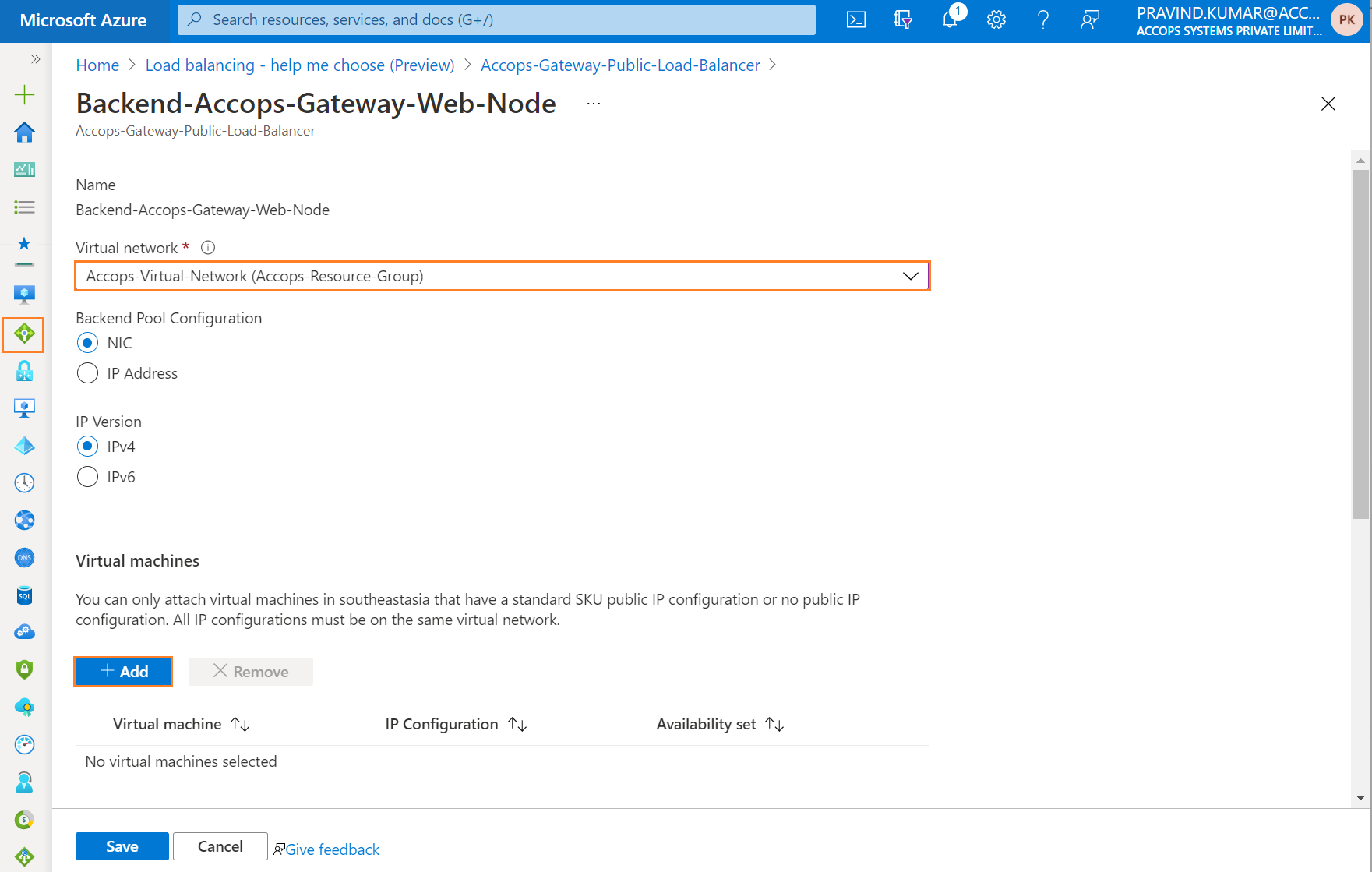Screen dimensions: 1372x872
Task: Open the notifications bell
Action: 950,20
